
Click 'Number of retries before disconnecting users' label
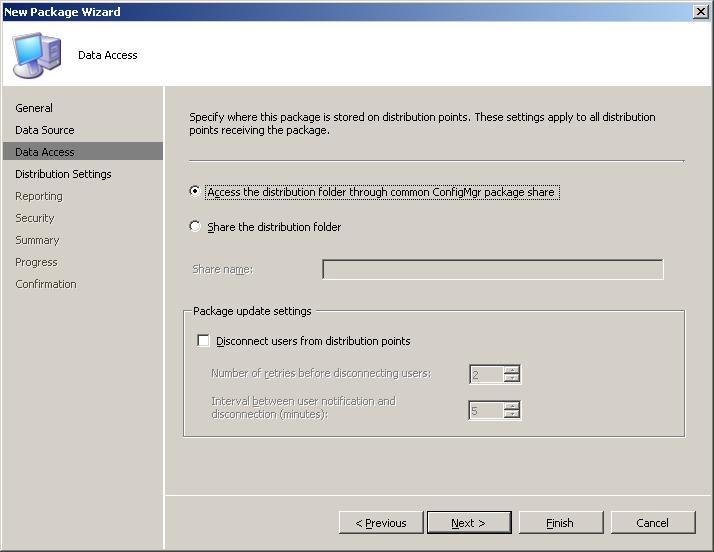pyautogui.click(x=321, y=373)
